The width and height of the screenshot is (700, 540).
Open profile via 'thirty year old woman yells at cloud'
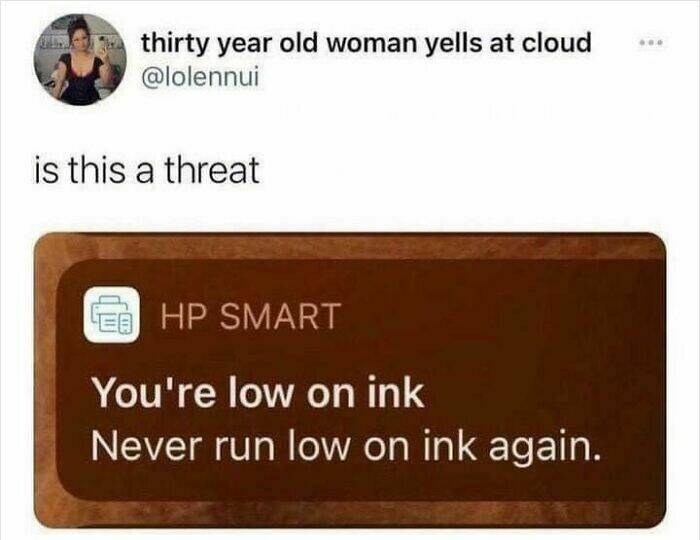366,44
